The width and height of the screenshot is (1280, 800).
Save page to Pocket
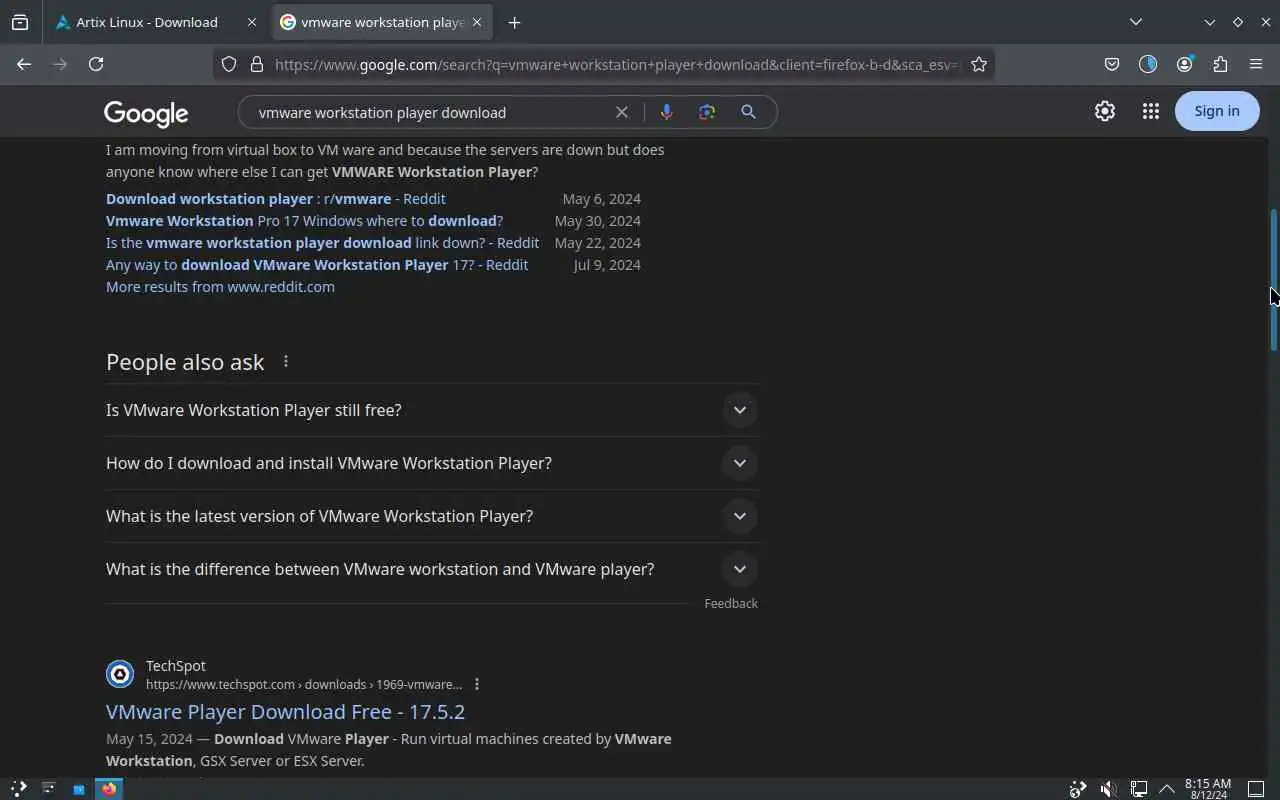click(x=1112, y=64)
